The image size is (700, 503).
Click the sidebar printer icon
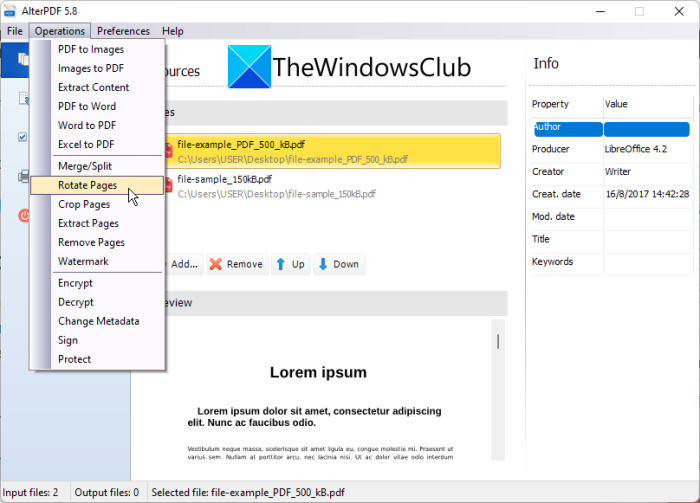pos(24,177)
